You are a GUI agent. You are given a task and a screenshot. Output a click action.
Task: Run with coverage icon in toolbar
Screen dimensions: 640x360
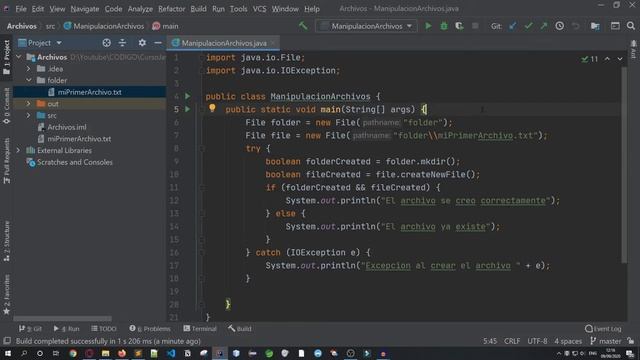(x=459, y=26)
